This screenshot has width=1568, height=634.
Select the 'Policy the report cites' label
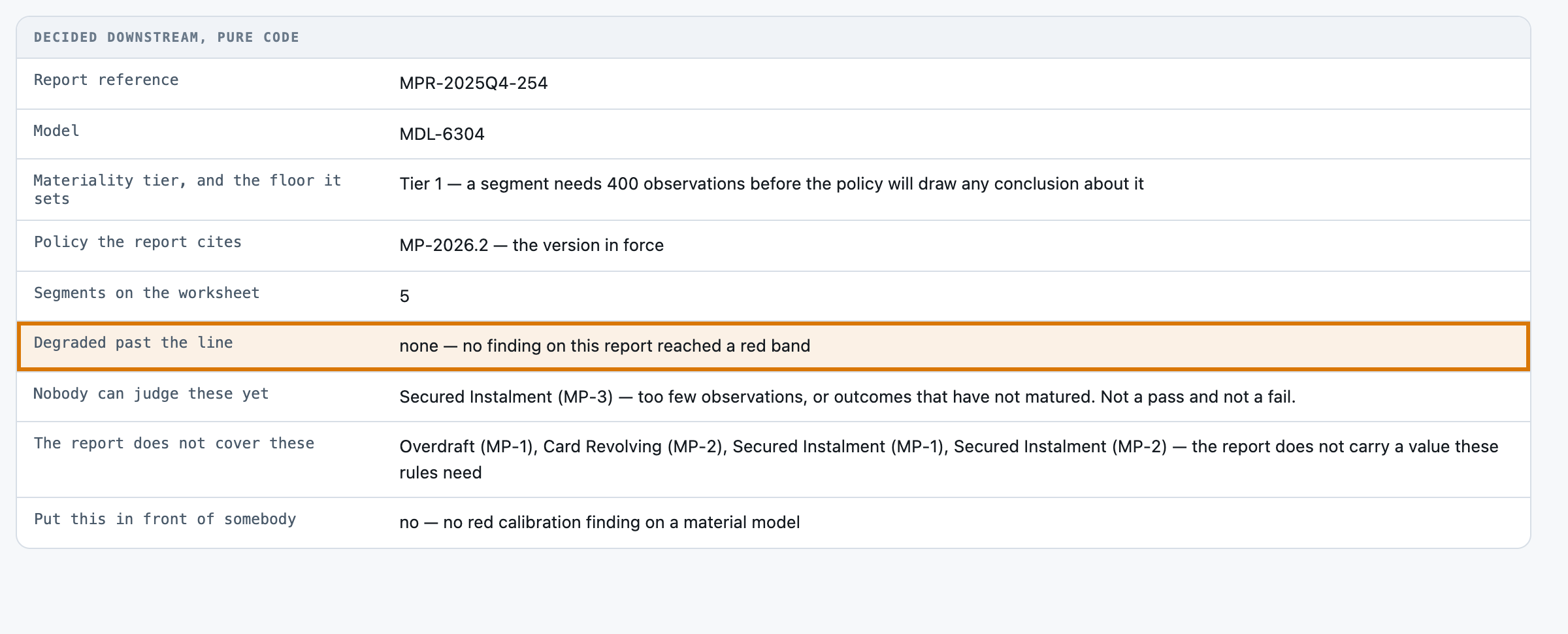click(x=138, y=242)
